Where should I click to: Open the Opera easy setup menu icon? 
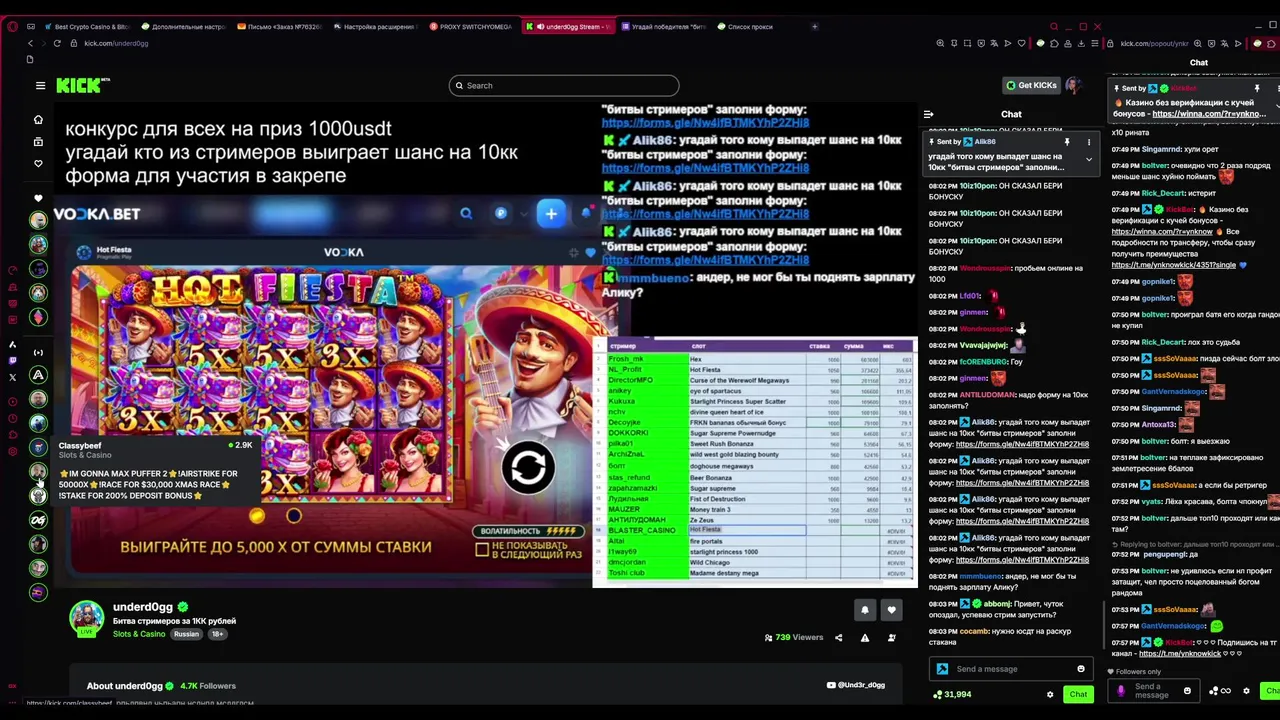pos(1096,43)
